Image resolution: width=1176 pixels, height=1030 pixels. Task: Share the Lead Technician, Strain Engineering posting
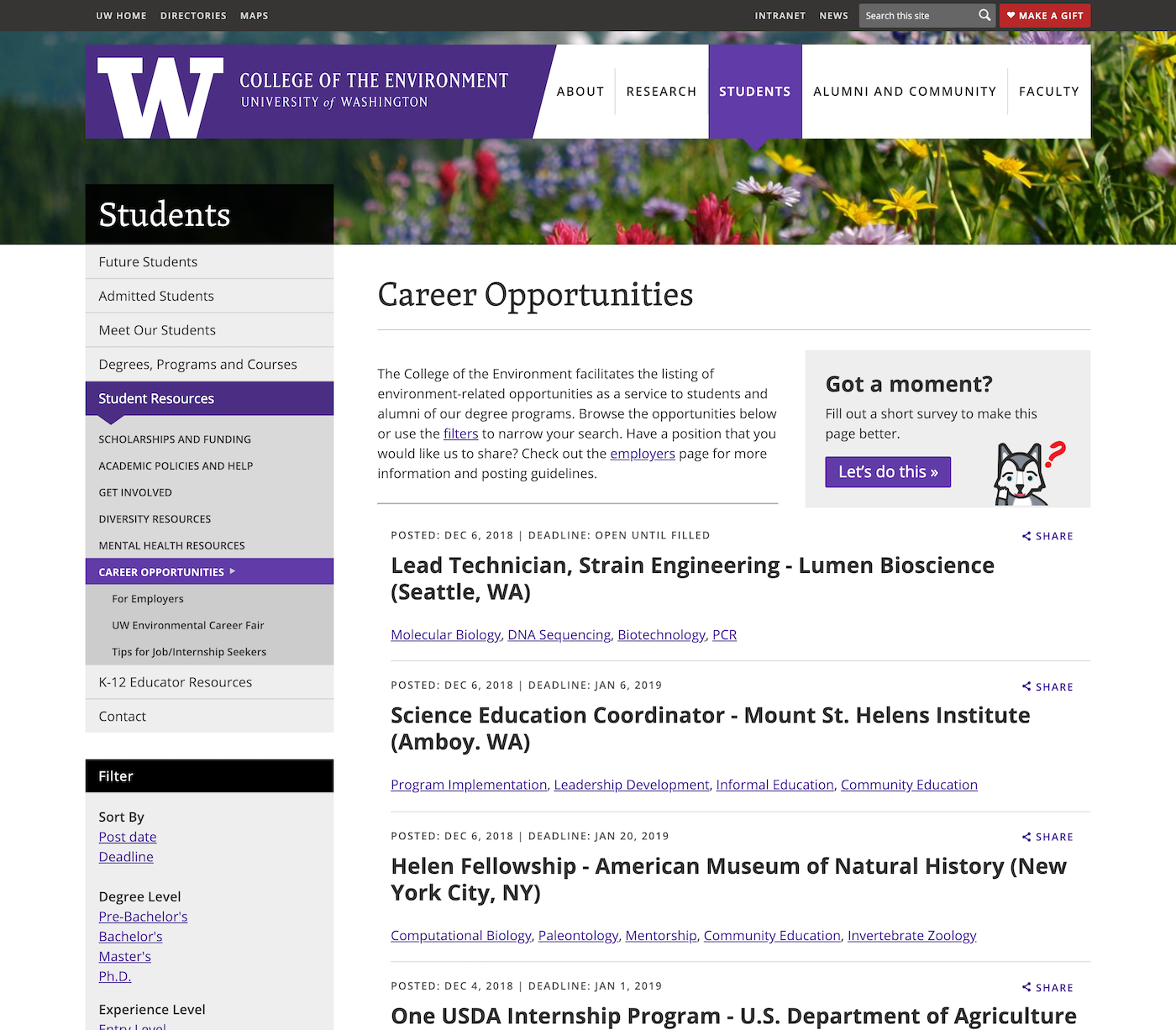point(1047,536)
